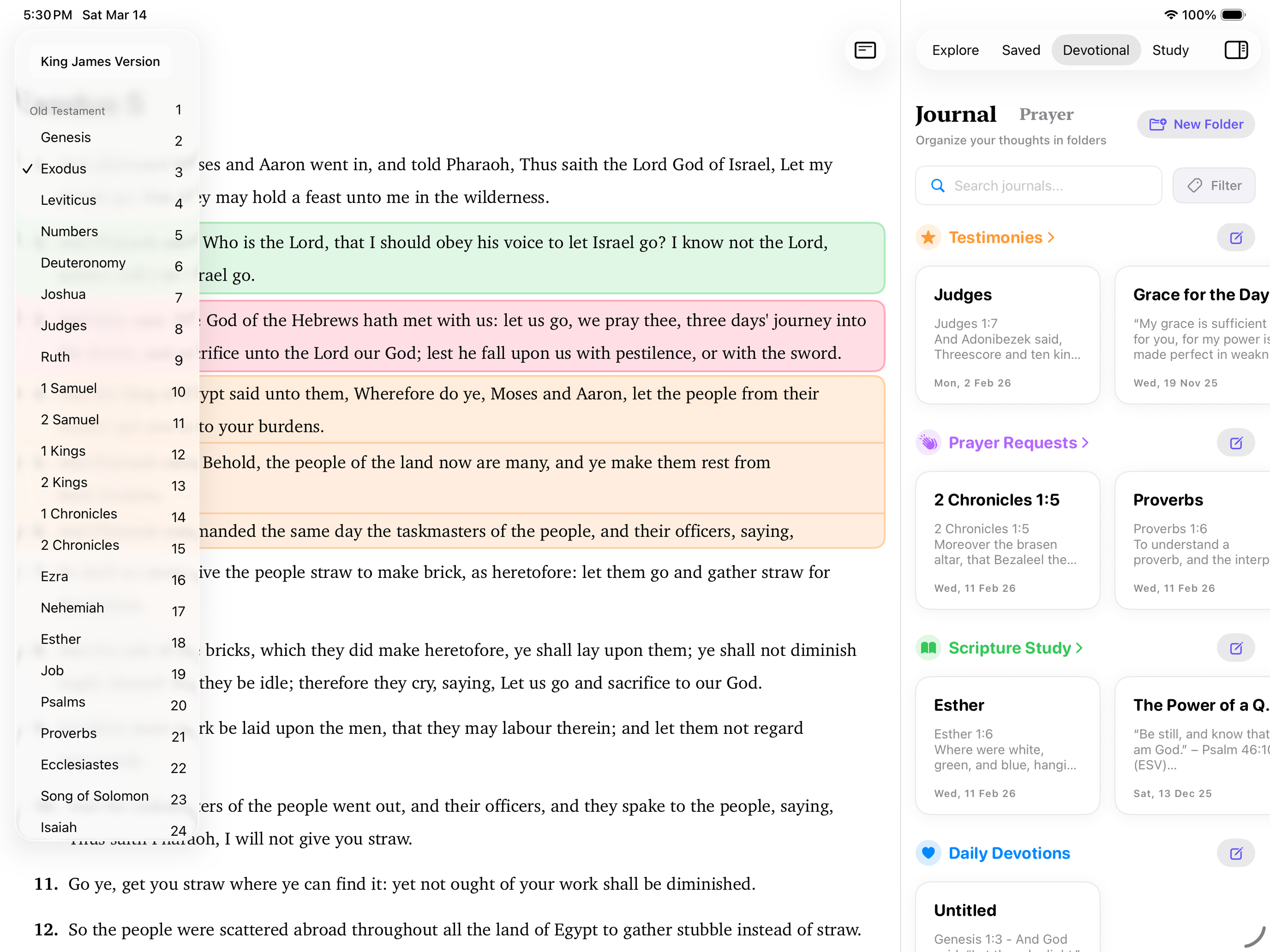Click the Testimonies star icon
This screenshot has height=952, width=1270.
[x=929, y=237]
